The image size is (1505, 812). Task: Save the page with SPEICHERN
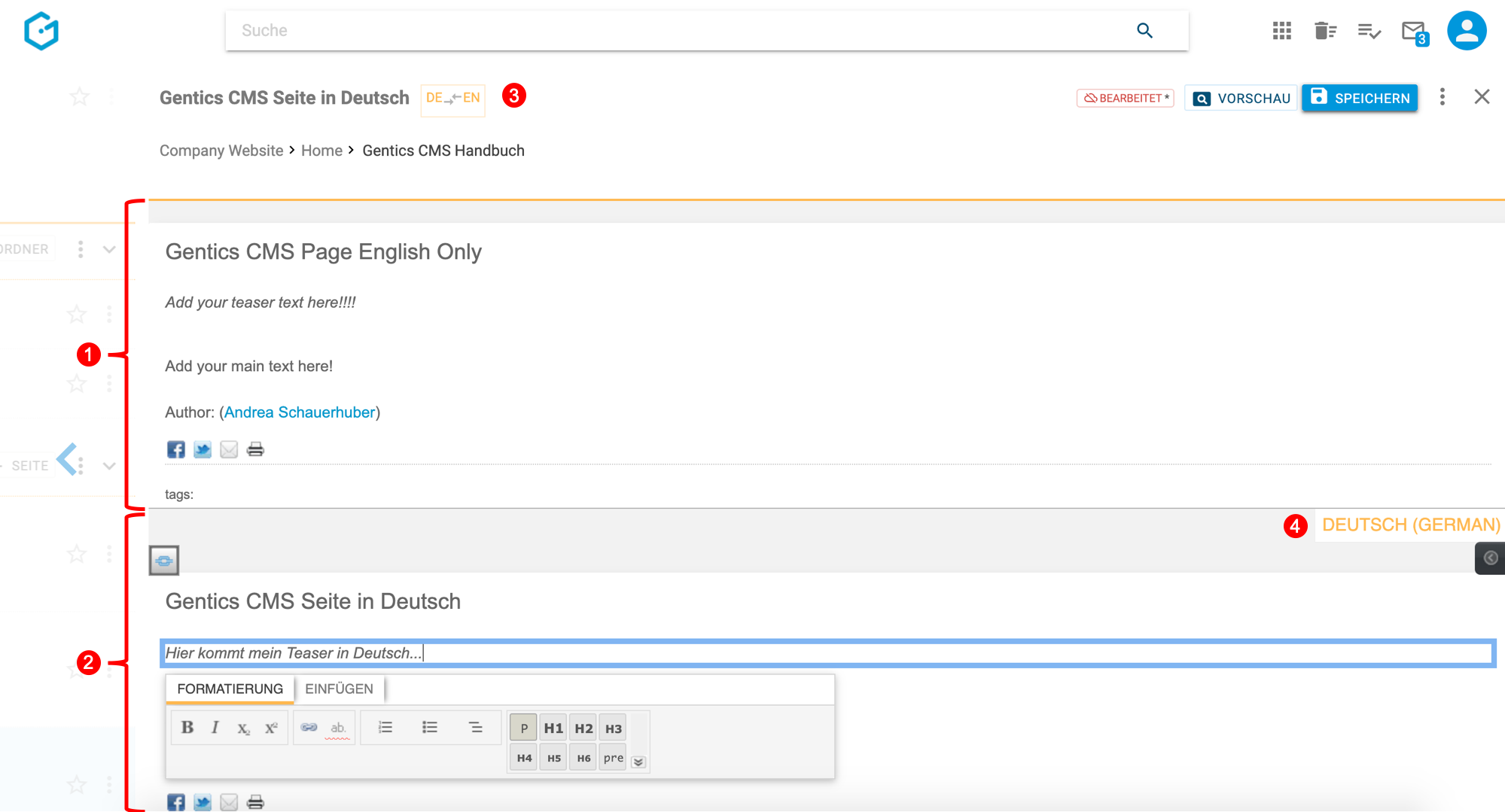click(1360, 99)
